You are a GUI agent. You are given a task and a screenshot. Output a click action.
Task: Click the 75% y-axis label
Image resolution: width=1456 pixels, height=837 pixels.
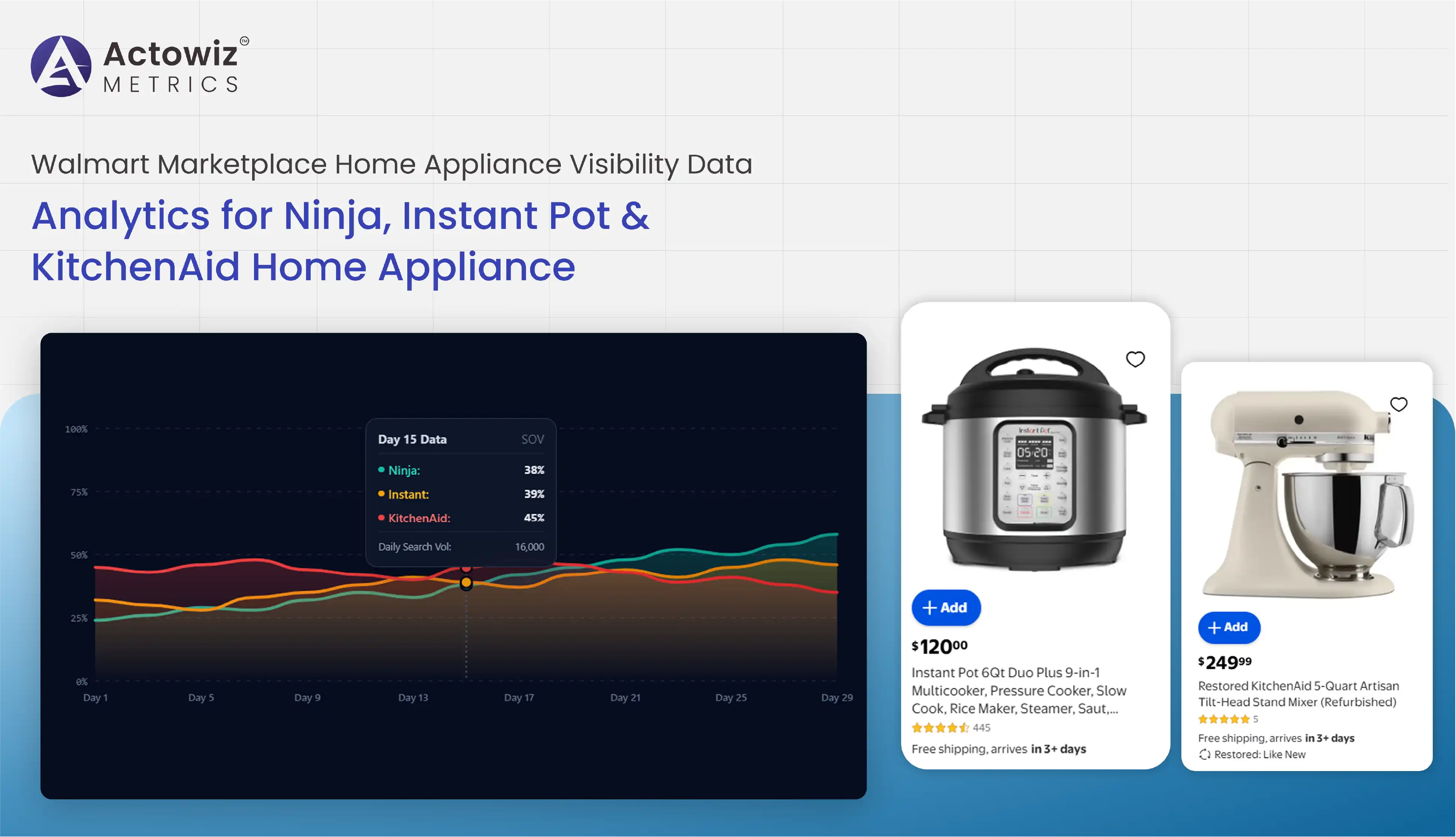point(79,493)
